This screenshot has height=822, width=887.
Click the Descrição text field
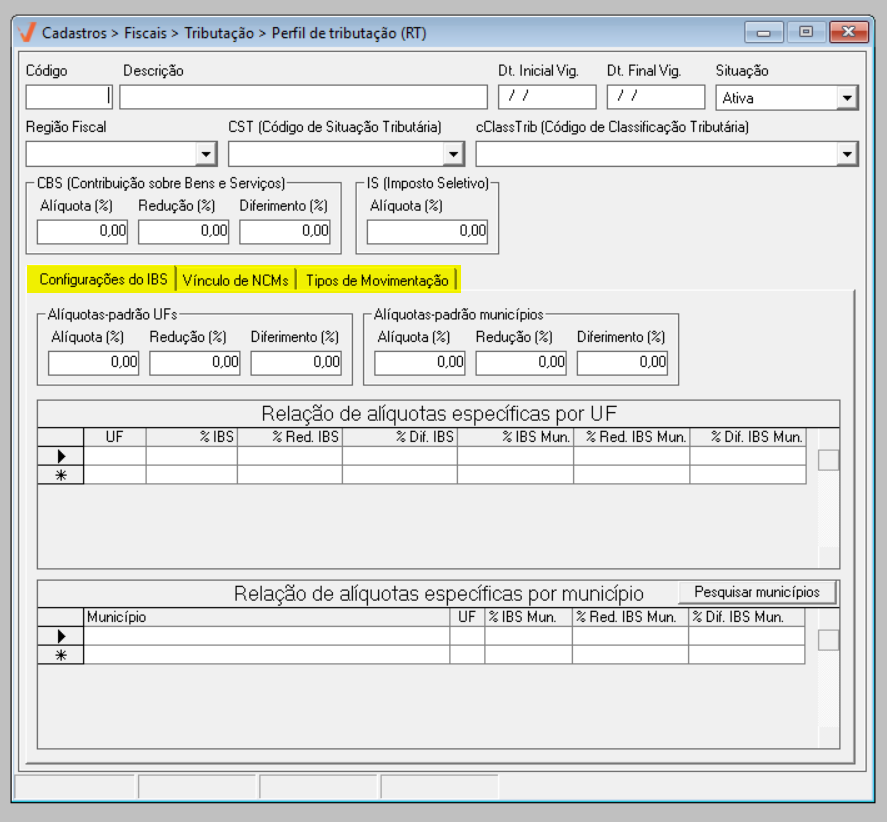[303, 97]
